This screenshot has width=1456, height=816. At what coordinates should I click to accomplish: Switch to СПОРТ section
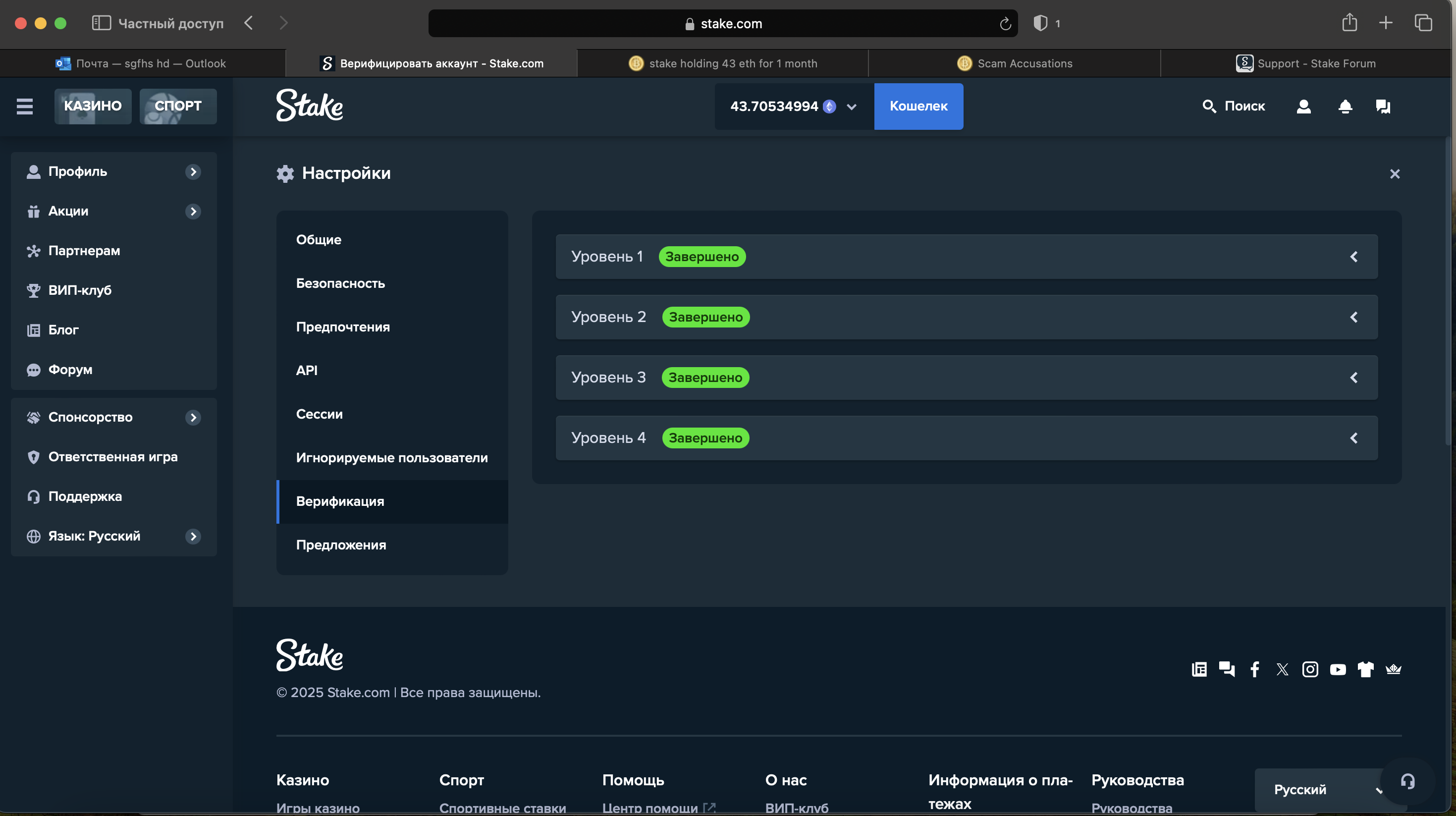[178, 106]
